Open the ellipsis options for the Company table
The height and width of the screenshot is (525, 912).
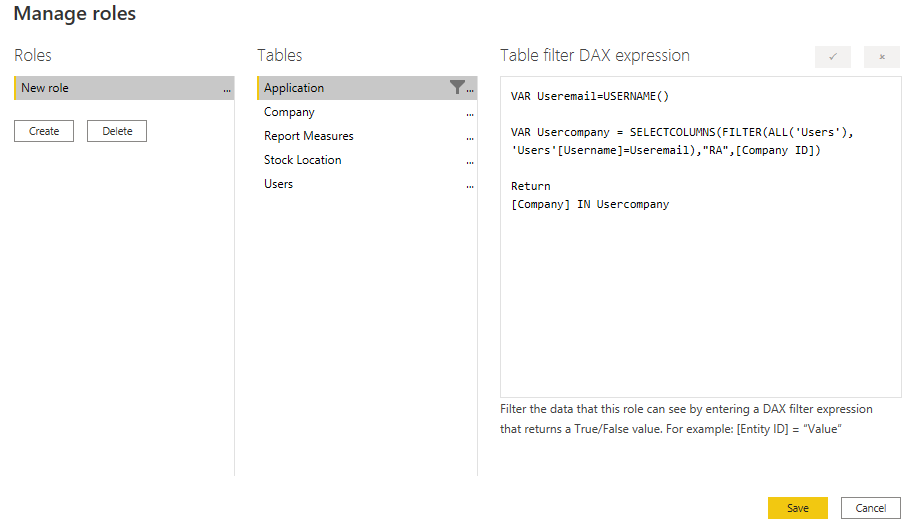coord(470,115)
